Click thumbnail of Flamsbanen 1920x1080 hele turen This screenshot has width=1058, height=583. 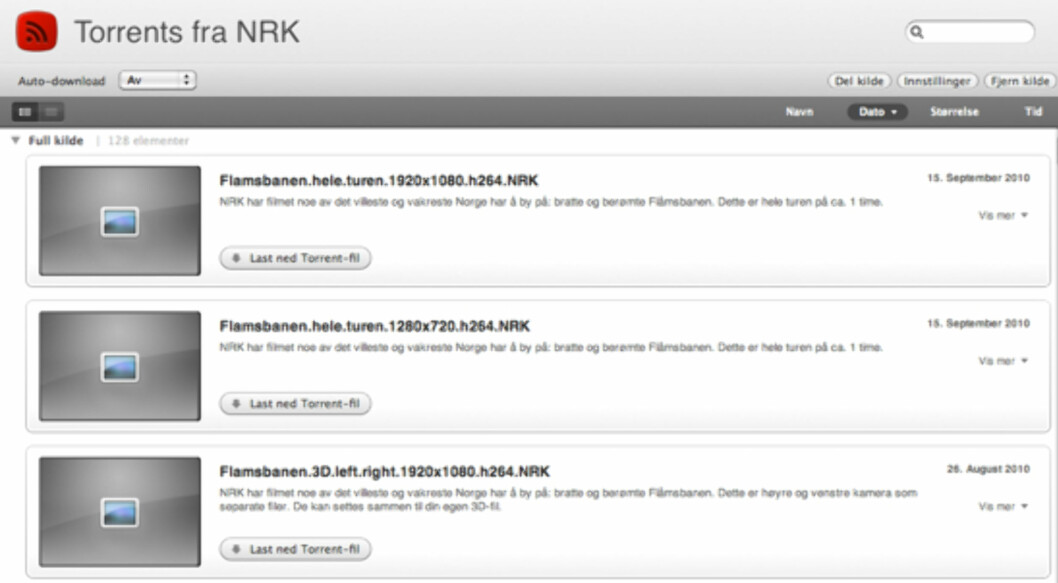click(119, 221)
